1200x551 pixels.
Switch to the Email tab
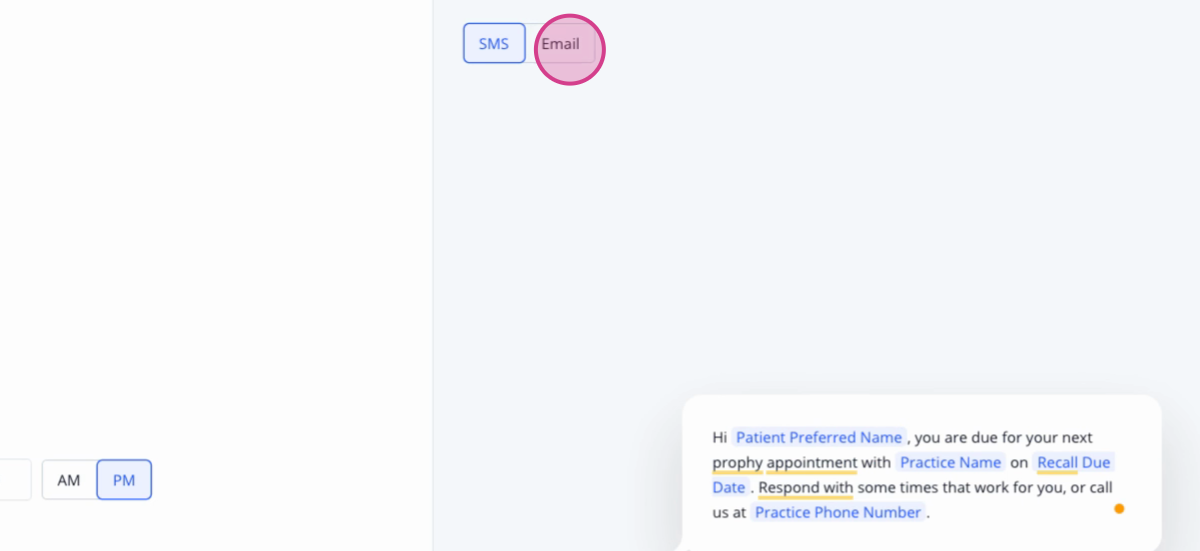(561, 43)
